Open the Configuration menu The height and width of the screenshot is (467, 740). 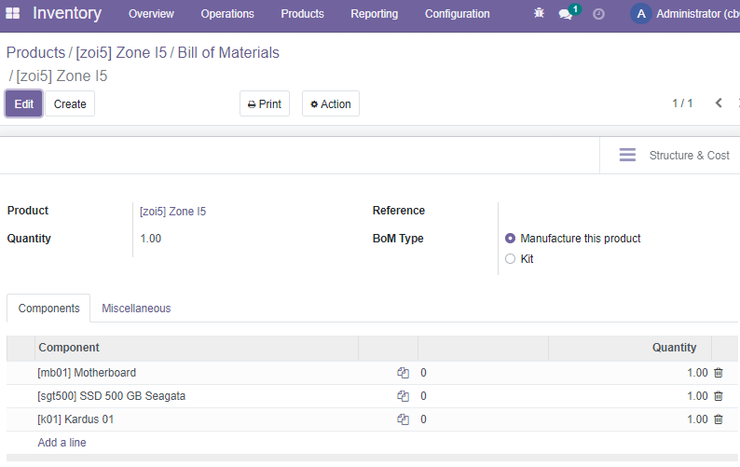[x=457, y=14]
